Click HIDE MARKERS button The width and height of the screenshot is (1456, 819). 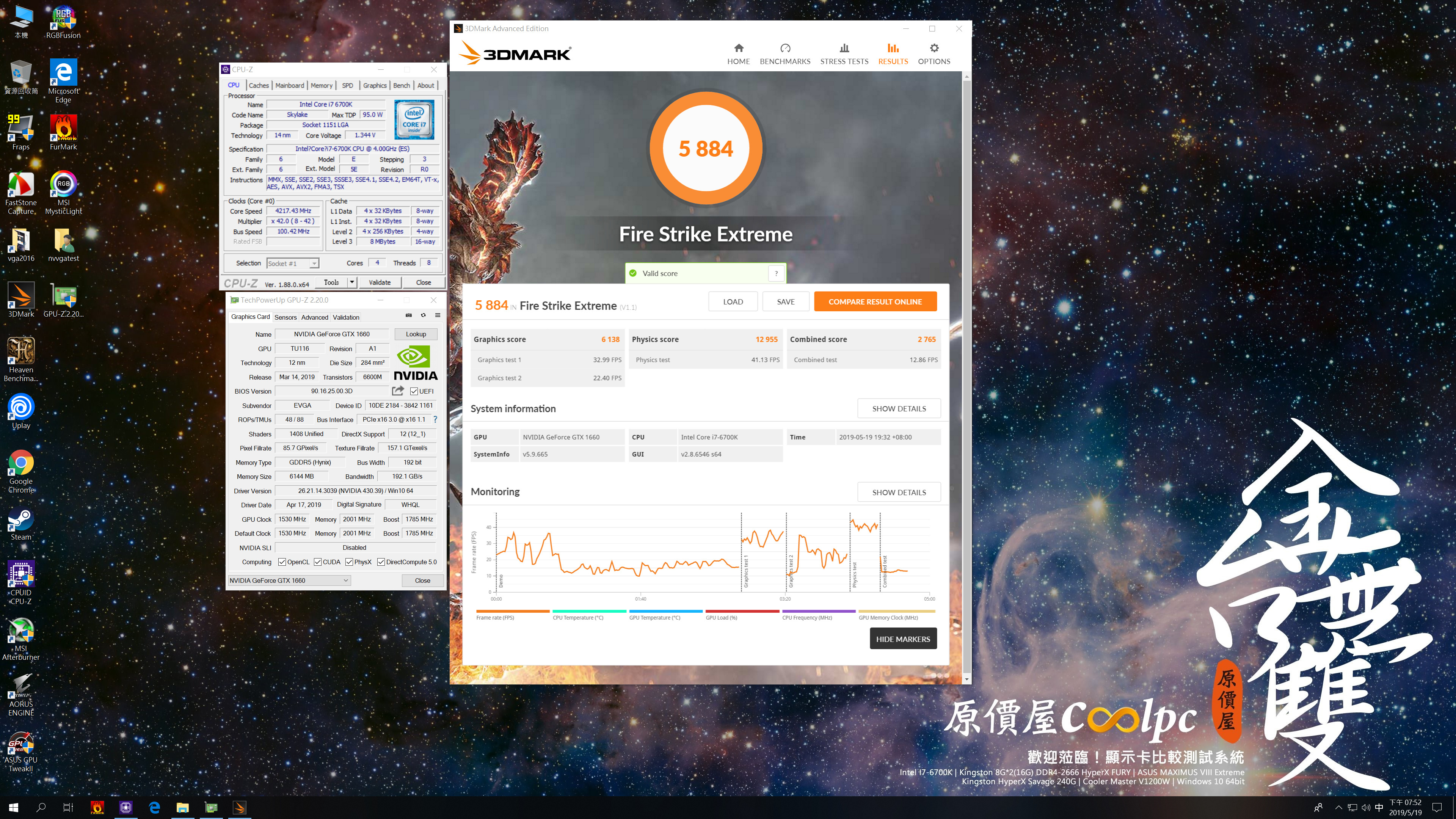(903, 639)
